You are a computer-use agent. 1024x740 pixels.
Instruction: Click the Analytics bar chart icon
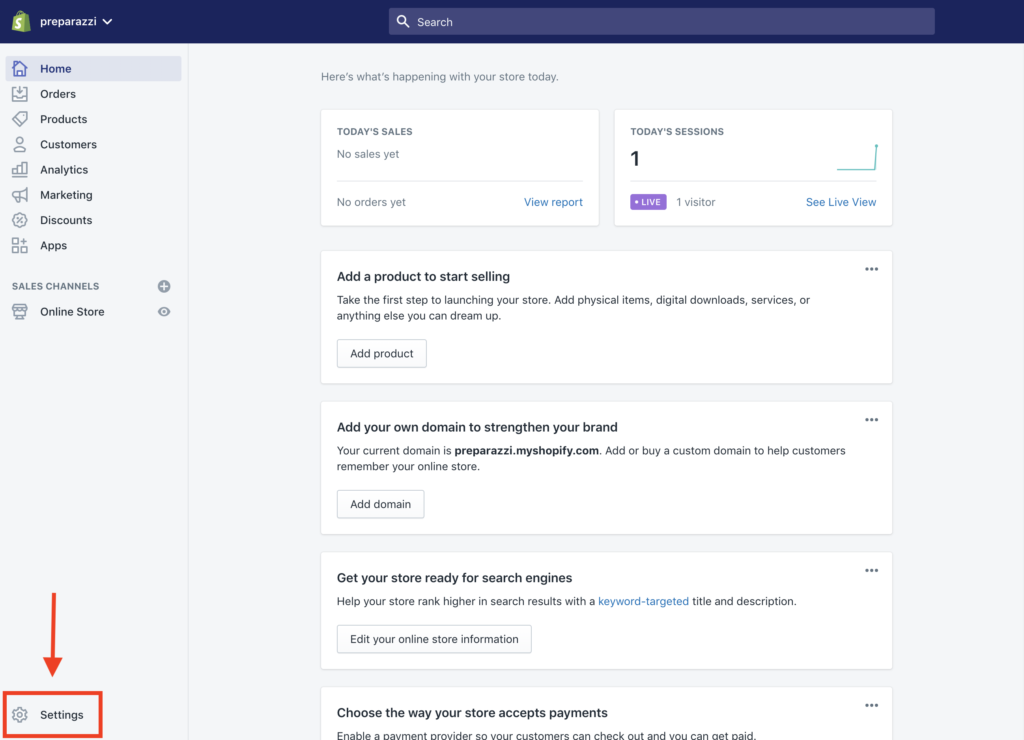click(20, 169)
